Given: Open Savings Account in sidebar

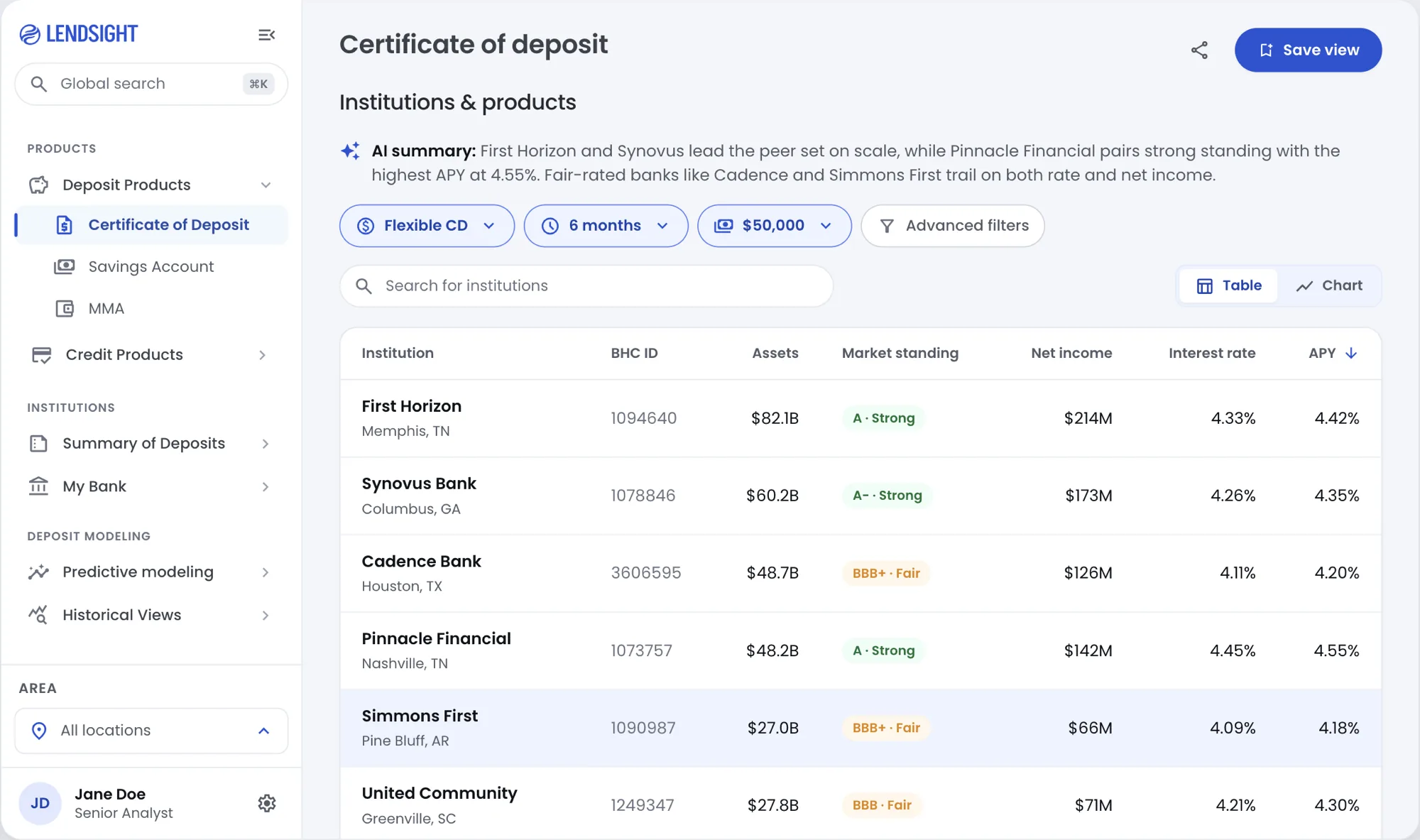Looking at the screenshot, I should click(151, 267).
